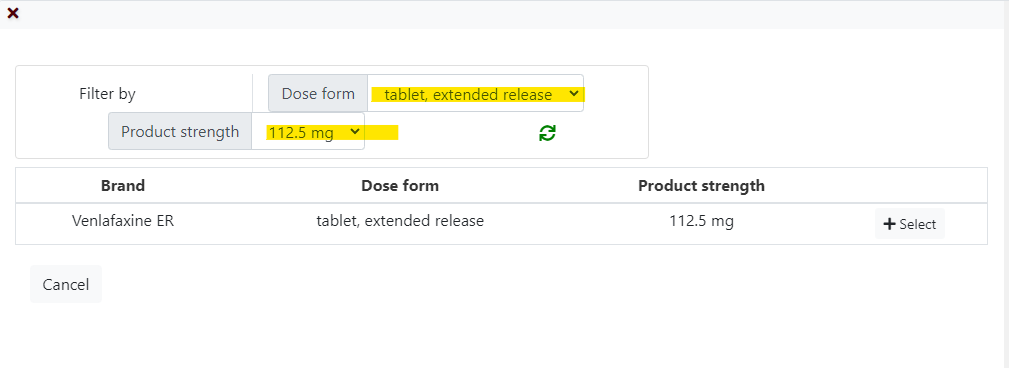The image size is (1009, 368).
Task: Click the row's 112.5 mg strength cell
Action: 701,221
